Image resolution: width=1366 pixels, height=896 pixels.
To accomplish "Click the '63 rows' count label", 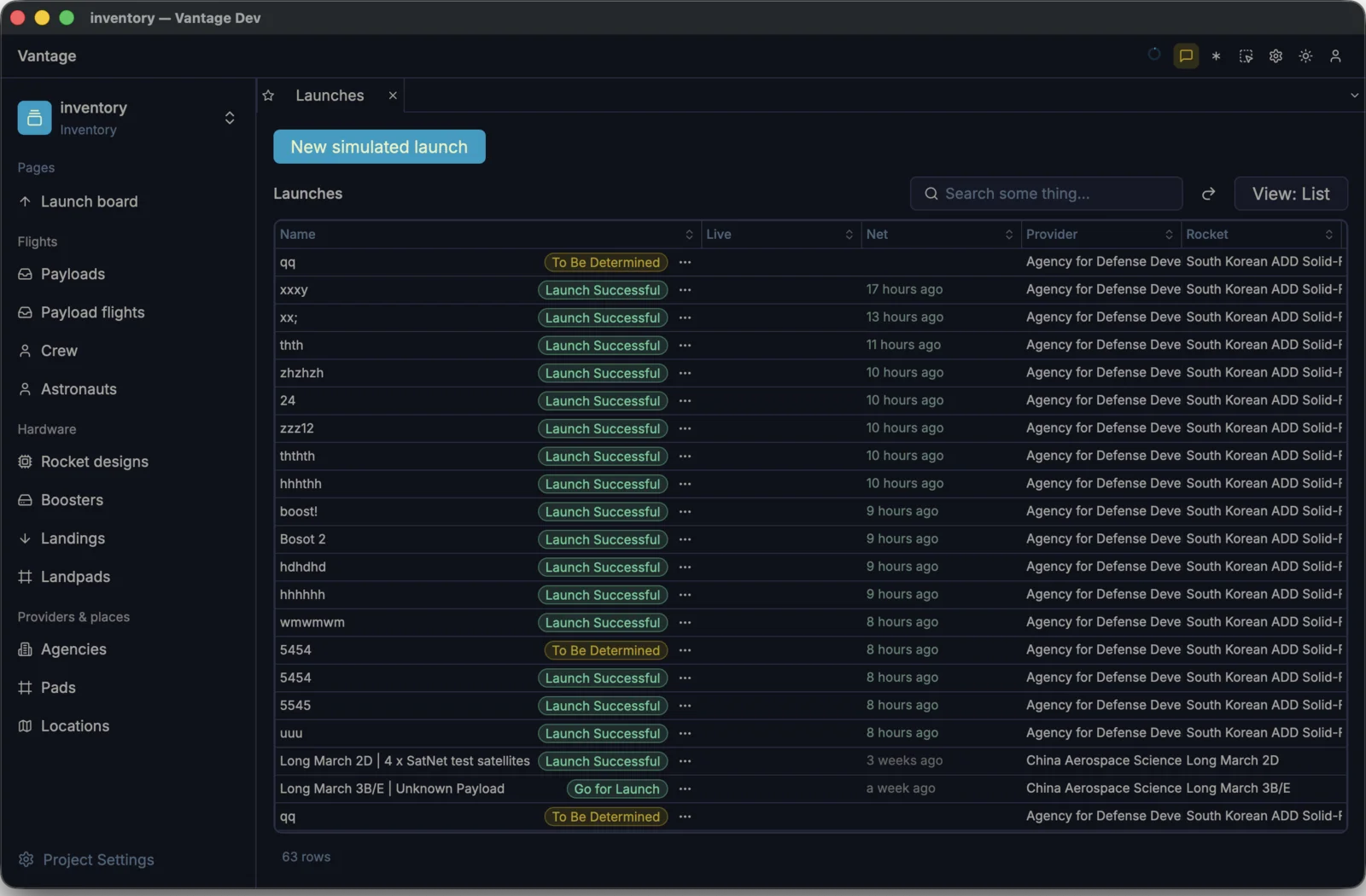I will point(306,857).
